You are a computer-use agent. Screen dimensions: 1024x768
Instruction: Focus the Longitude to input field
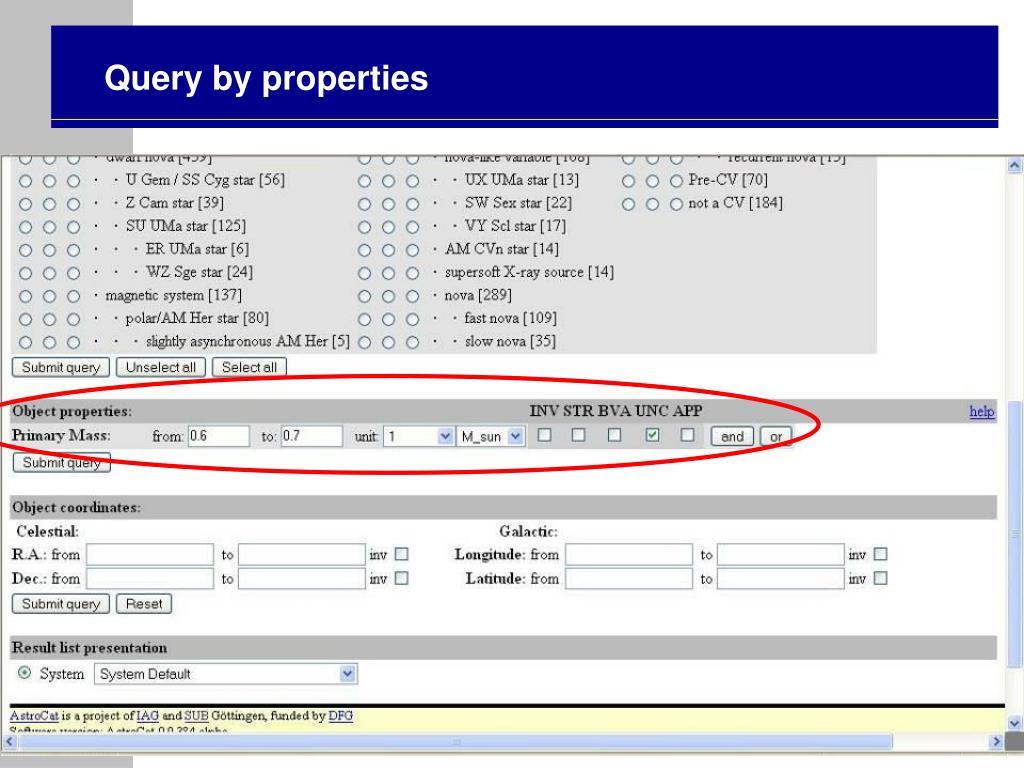coord(780,554)
